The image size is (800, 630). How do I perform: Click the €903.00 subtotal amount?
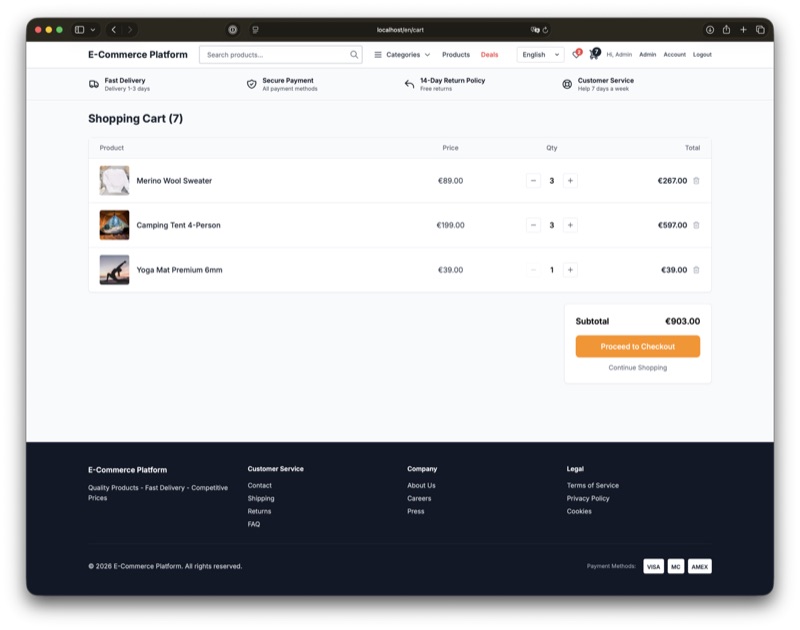point(682,321)
